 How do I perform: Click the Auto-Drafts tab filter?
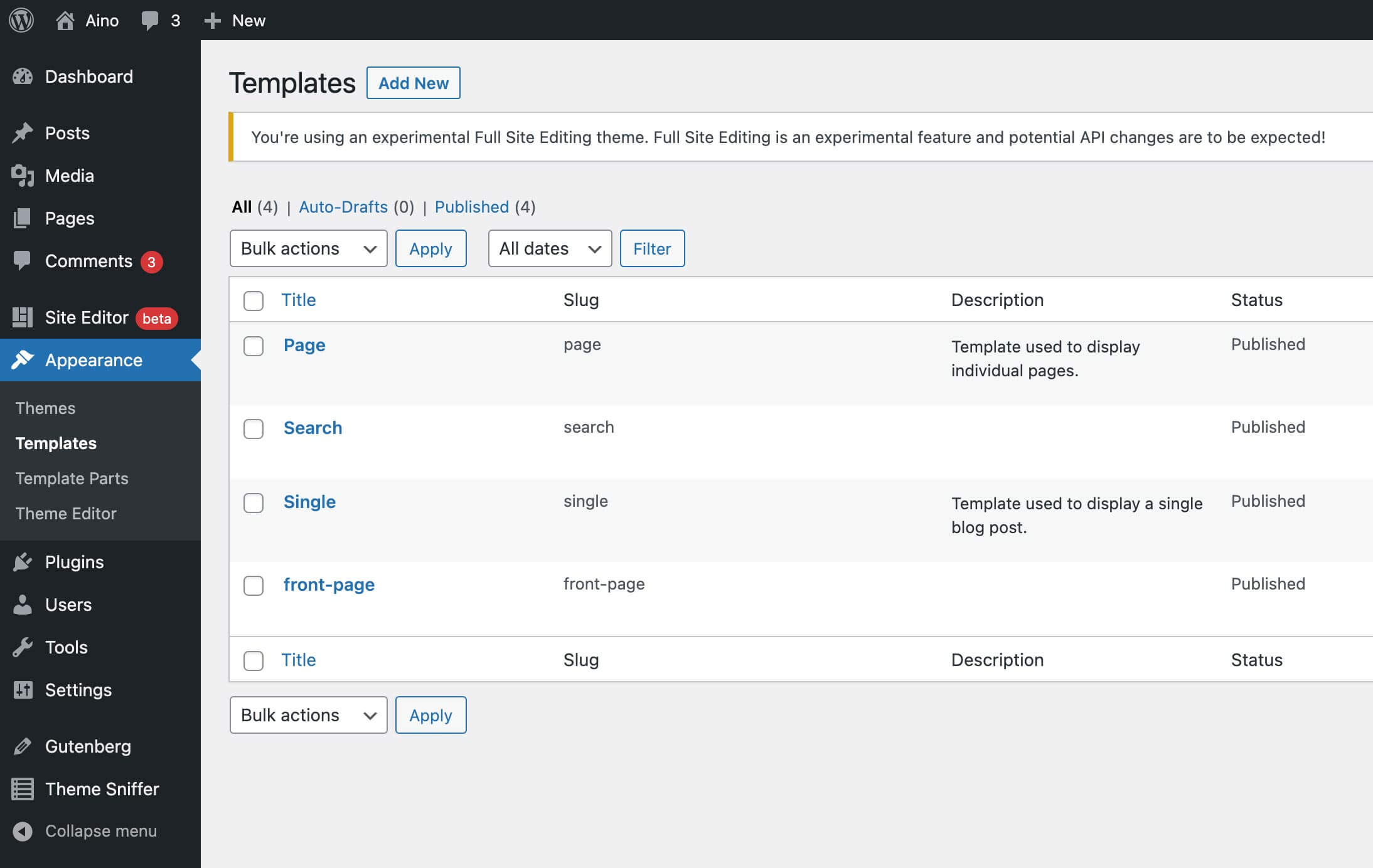[x=343, y=206]
